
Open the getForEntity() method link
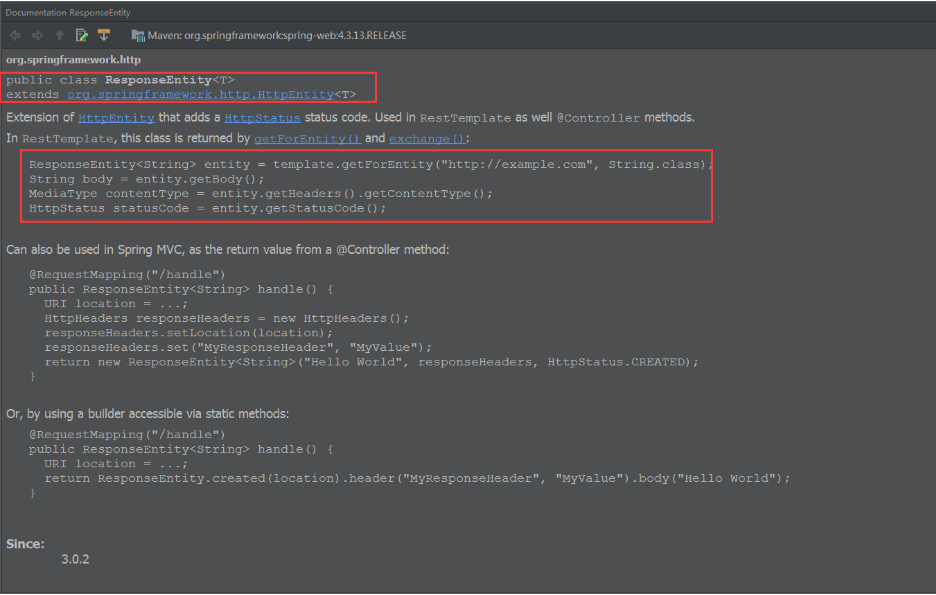[307, 138]
